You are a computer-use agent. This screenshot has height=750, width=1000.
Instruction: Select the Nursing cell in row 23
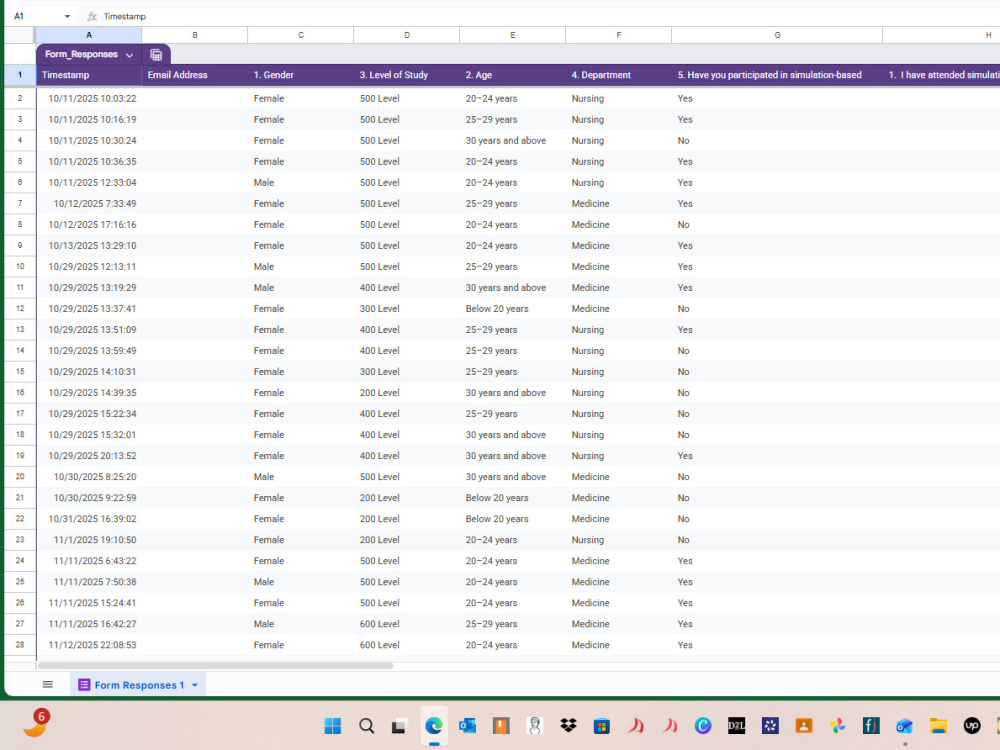click(618, 540)
